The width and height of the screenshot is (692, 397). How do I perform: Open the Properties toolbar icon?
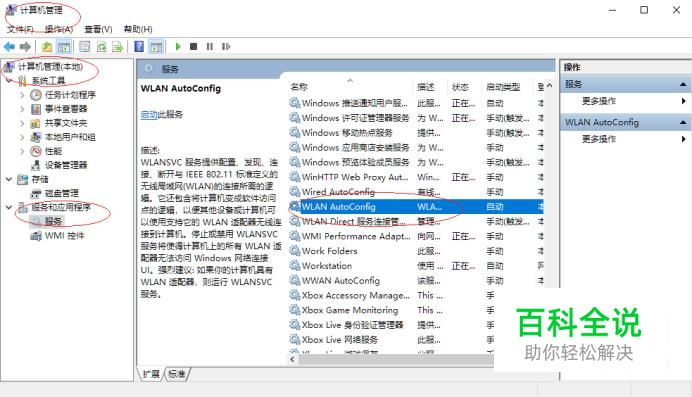[85, 46]
